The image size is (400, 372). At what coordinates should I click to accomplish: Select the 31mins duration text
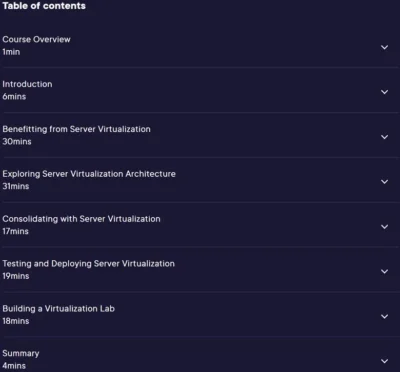(x=16, y=186)
